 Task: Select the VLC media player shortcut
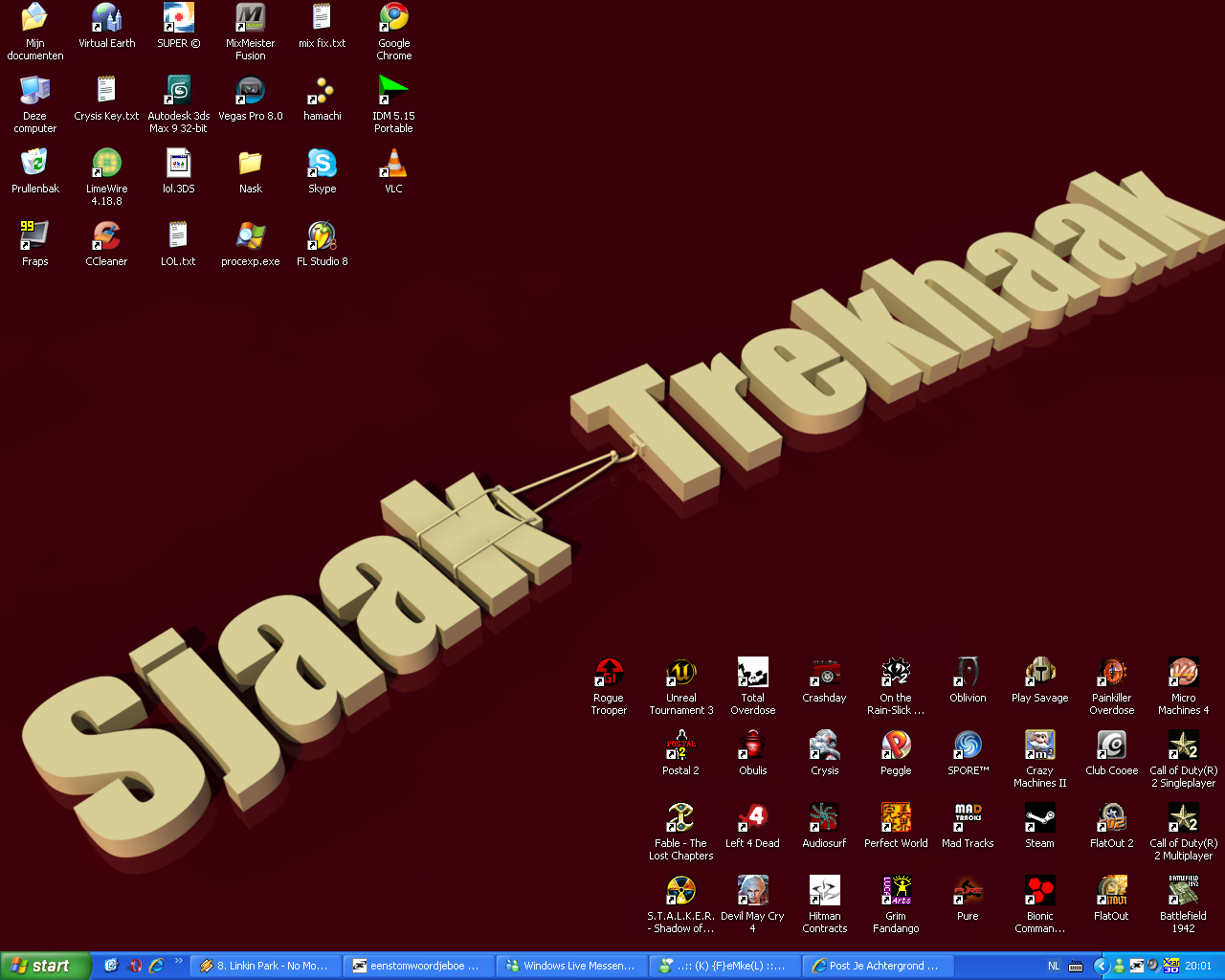[394, 163]
